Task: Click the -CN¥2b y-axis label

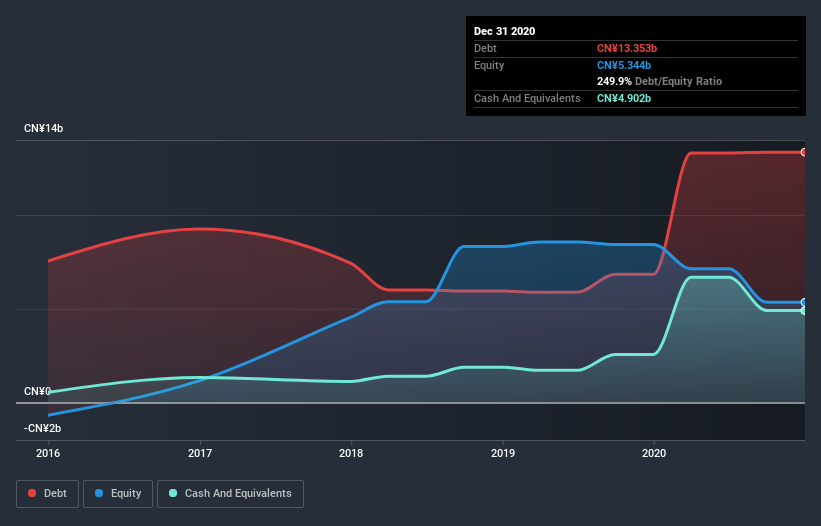Action: pyautogui.click(x=42, y=429)
